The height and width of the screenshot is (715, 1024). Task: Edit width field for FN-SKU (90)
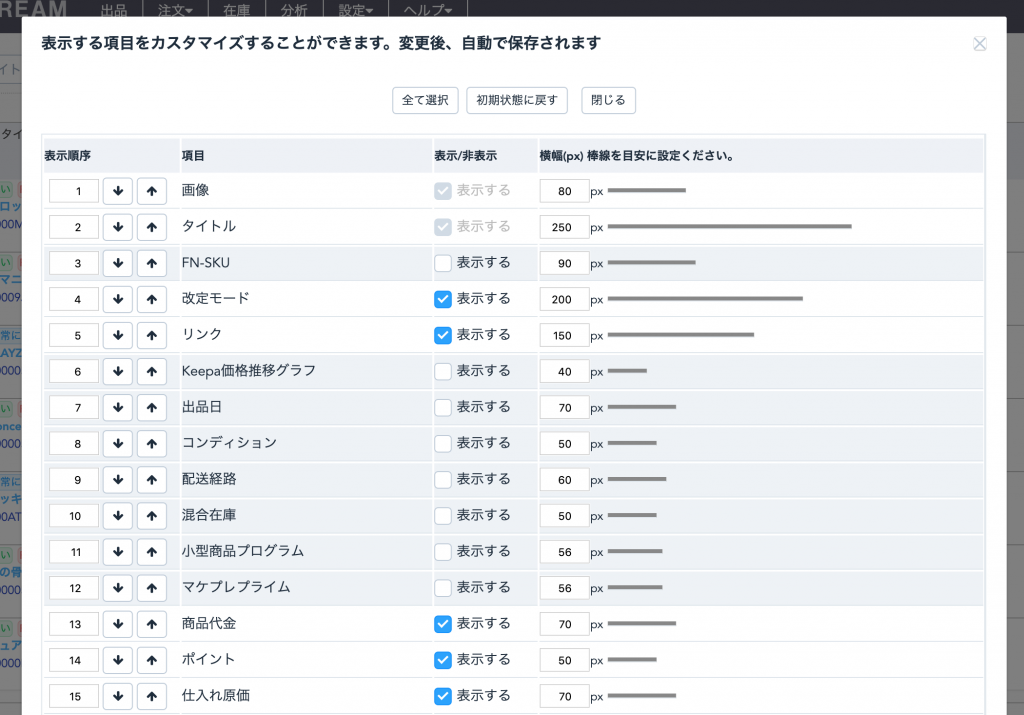(x=565, y=263)
